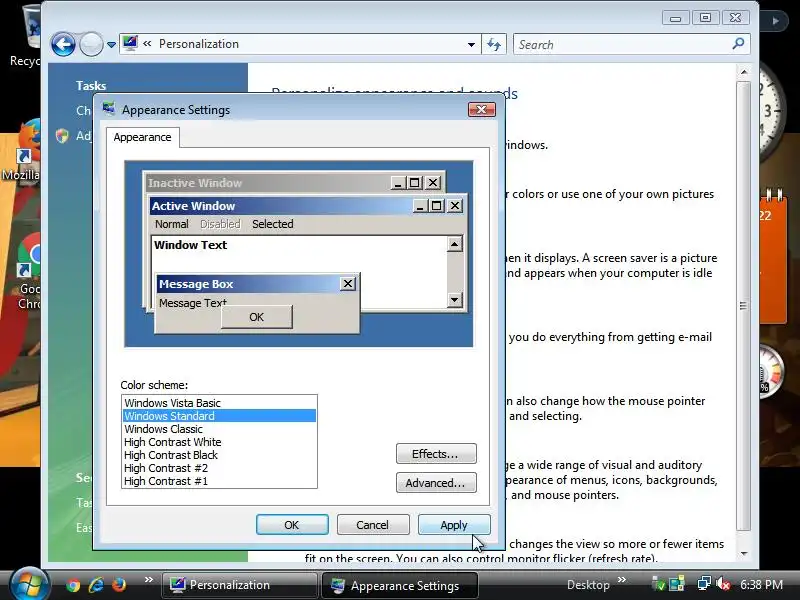Screen dimensions: 800x600
Task: Select Windows Classic color scheme
Action: pos(219,429)
